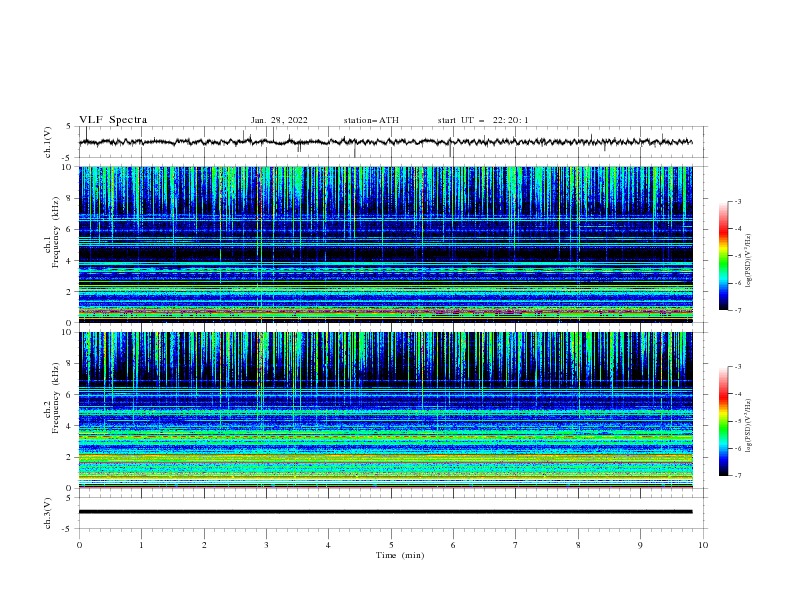
Task: Click time axis tick label '0'
Action: (79, 545)
